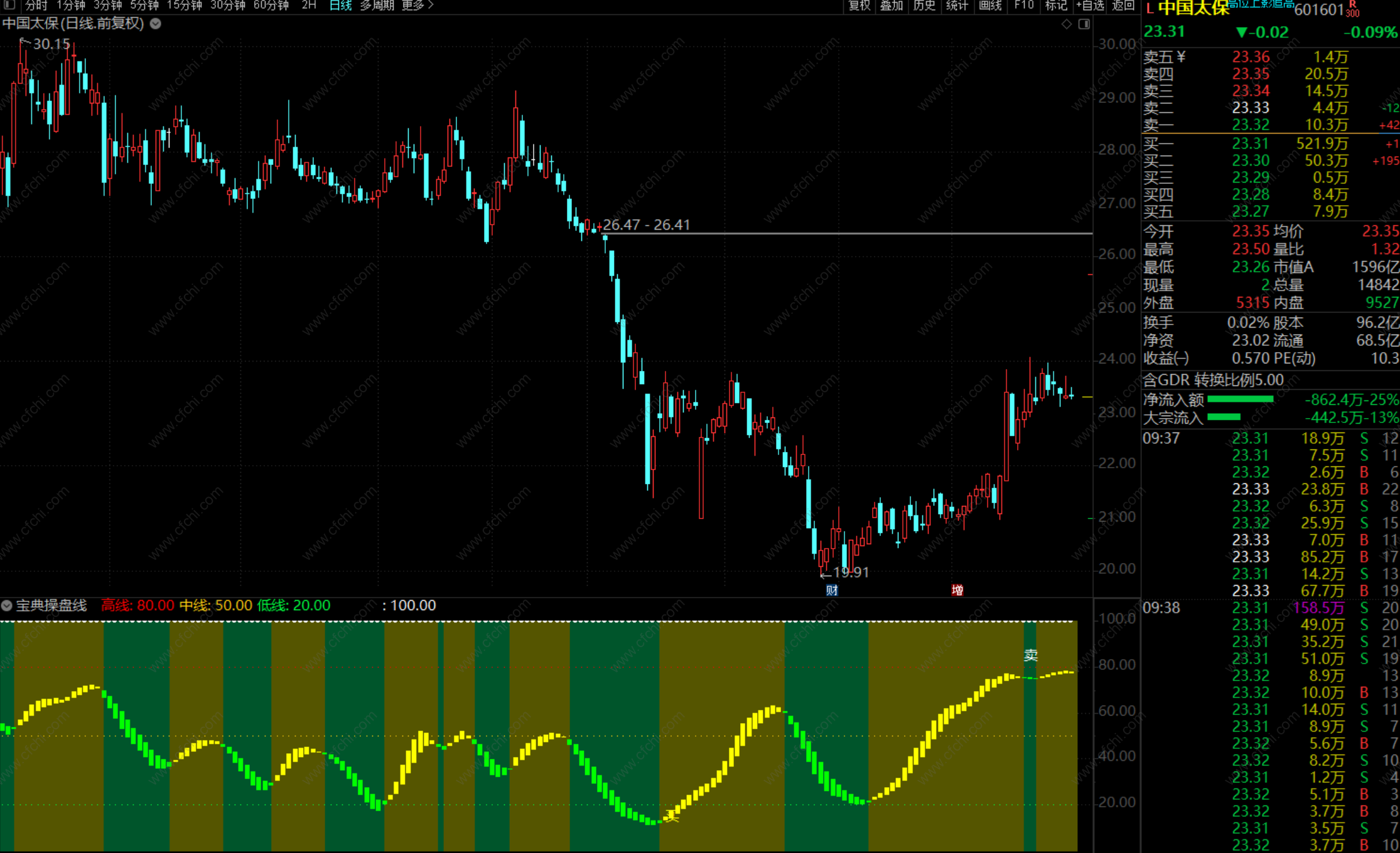Click the red 增 marker icon
This screenshot has width=1400, height=853.
[x=957, y=590]
